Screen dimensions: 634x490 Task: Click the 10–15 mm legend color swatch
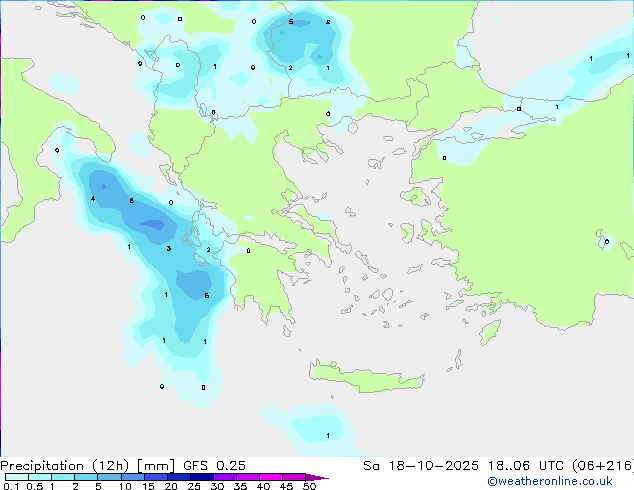coord(133,477)
